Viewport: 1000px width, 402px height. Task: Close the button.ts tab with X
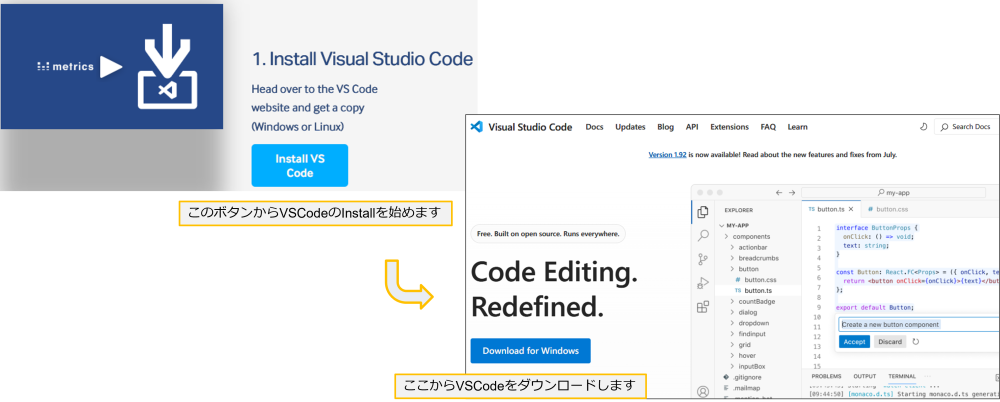(851, 209)
